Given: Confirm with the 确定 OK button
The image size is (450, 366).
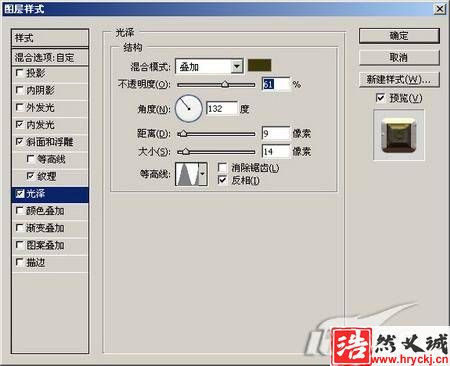Looking at the screenshot, I should 399,36.
